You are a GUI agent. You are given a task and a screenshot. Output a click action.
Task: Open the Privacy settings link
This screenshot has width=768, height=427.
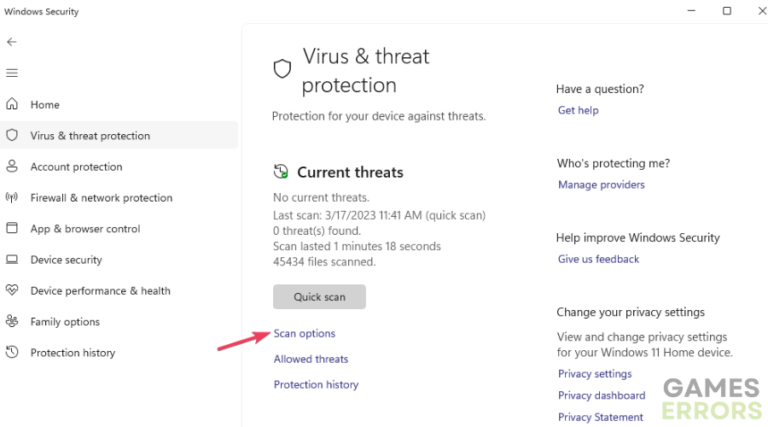click(x=595, y=374)
